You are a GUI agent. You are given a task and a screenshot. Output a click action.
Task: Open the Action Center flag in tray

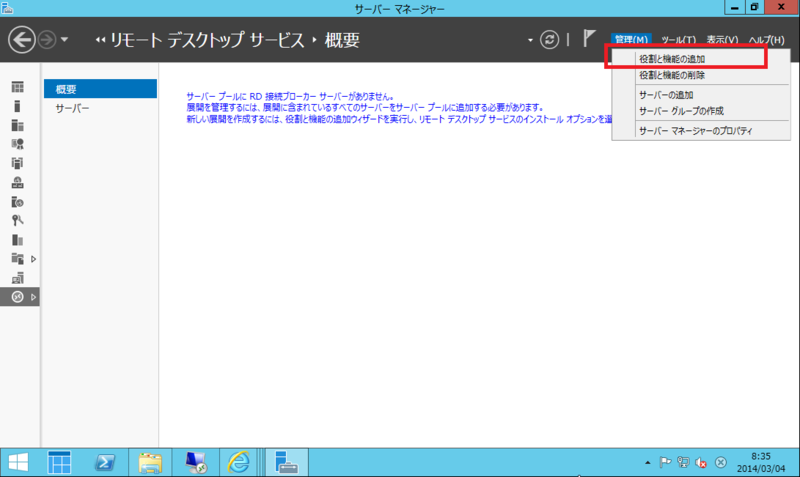pyautogui.click(x=665, y=463)
